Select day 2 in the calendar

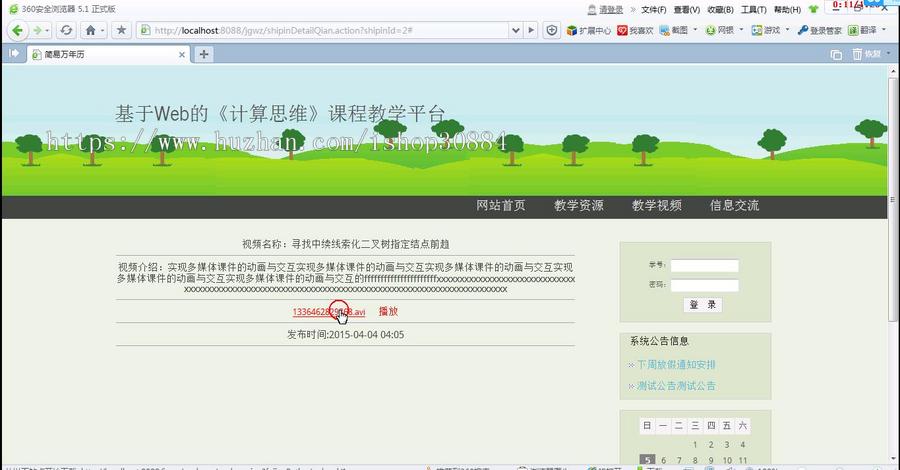711,445
